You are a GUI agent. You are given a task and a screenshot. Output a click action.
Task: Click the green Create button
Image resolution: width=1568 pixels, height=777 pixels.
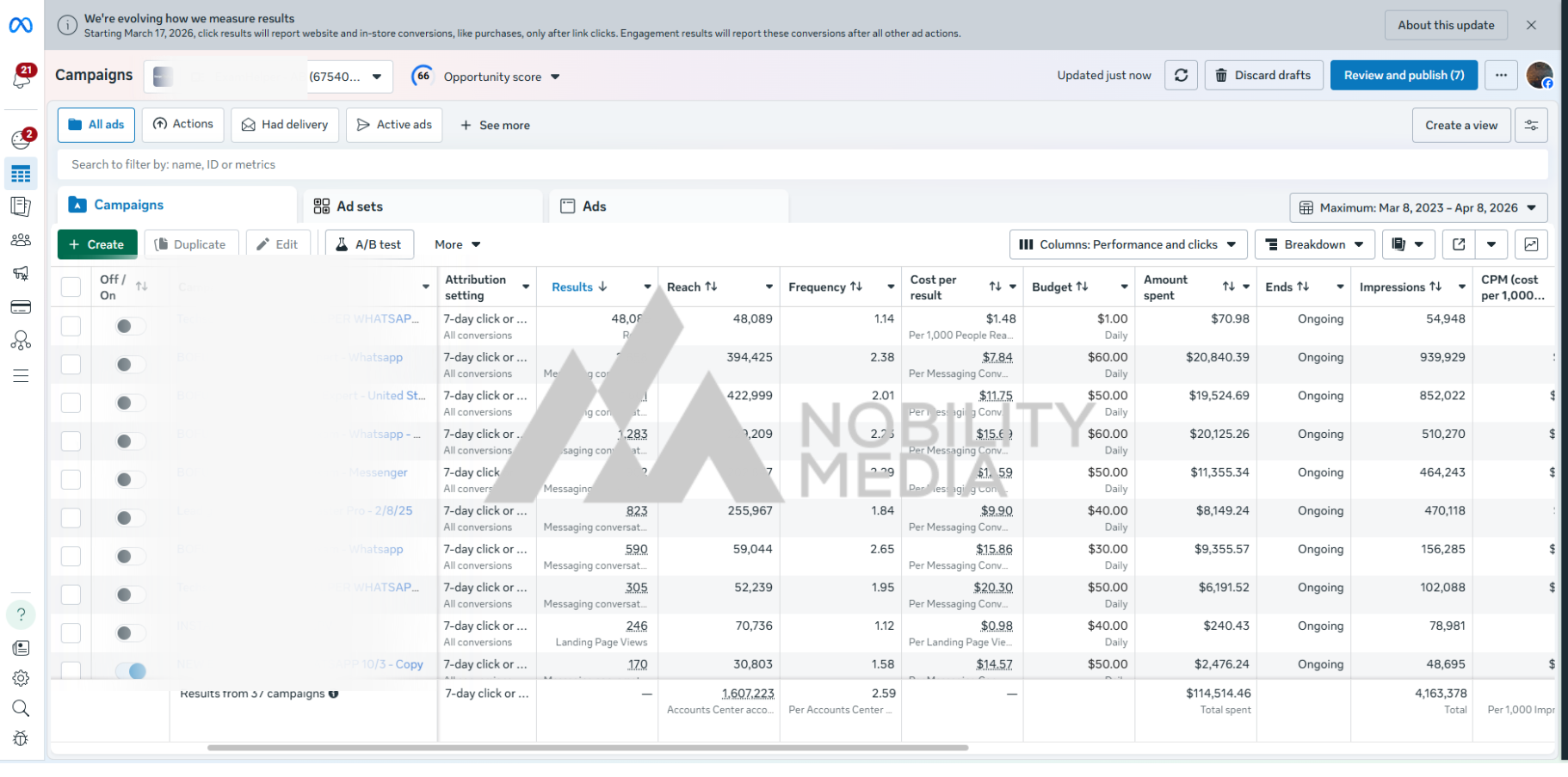(x=97, y=244)
